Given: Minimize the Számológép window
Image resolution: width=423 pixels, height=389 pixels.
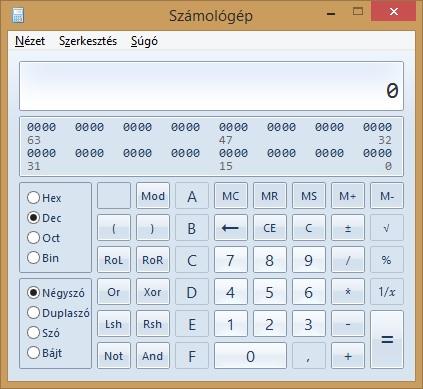Looking at the screenshot, I should coord(331,13).
